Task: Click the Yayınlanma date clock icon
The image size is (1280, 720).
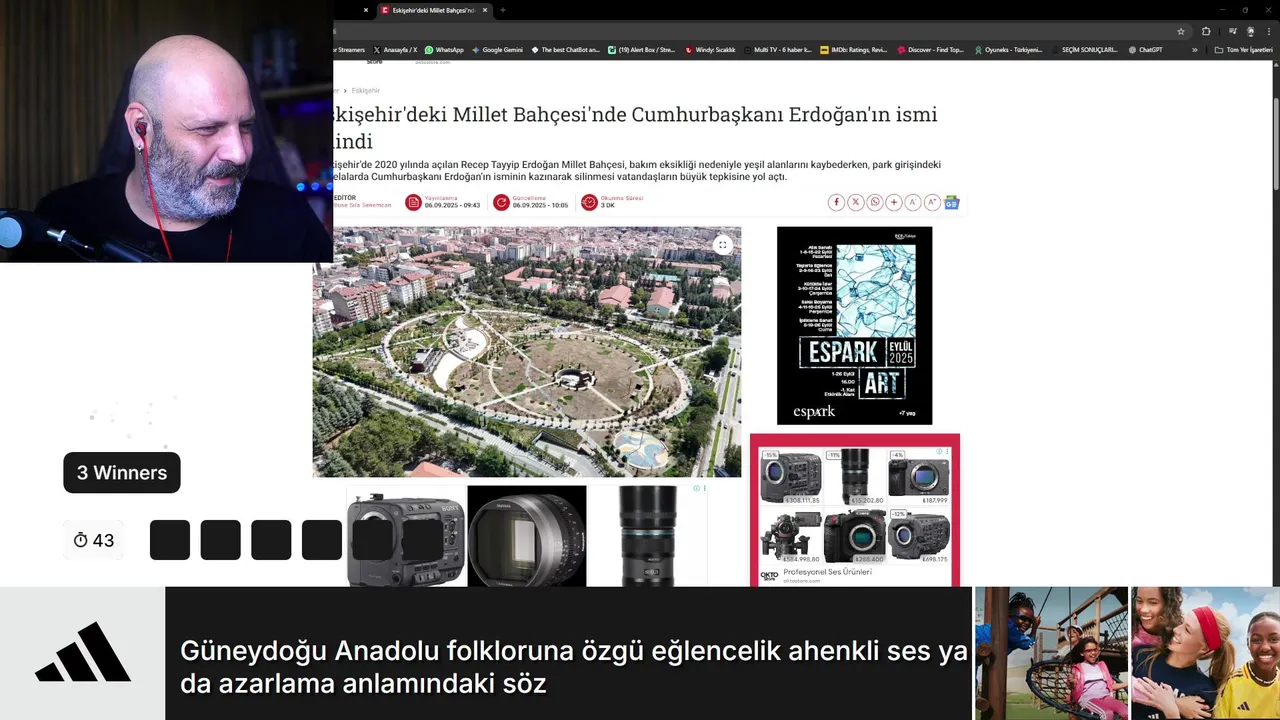Action: tap(413, 202)
